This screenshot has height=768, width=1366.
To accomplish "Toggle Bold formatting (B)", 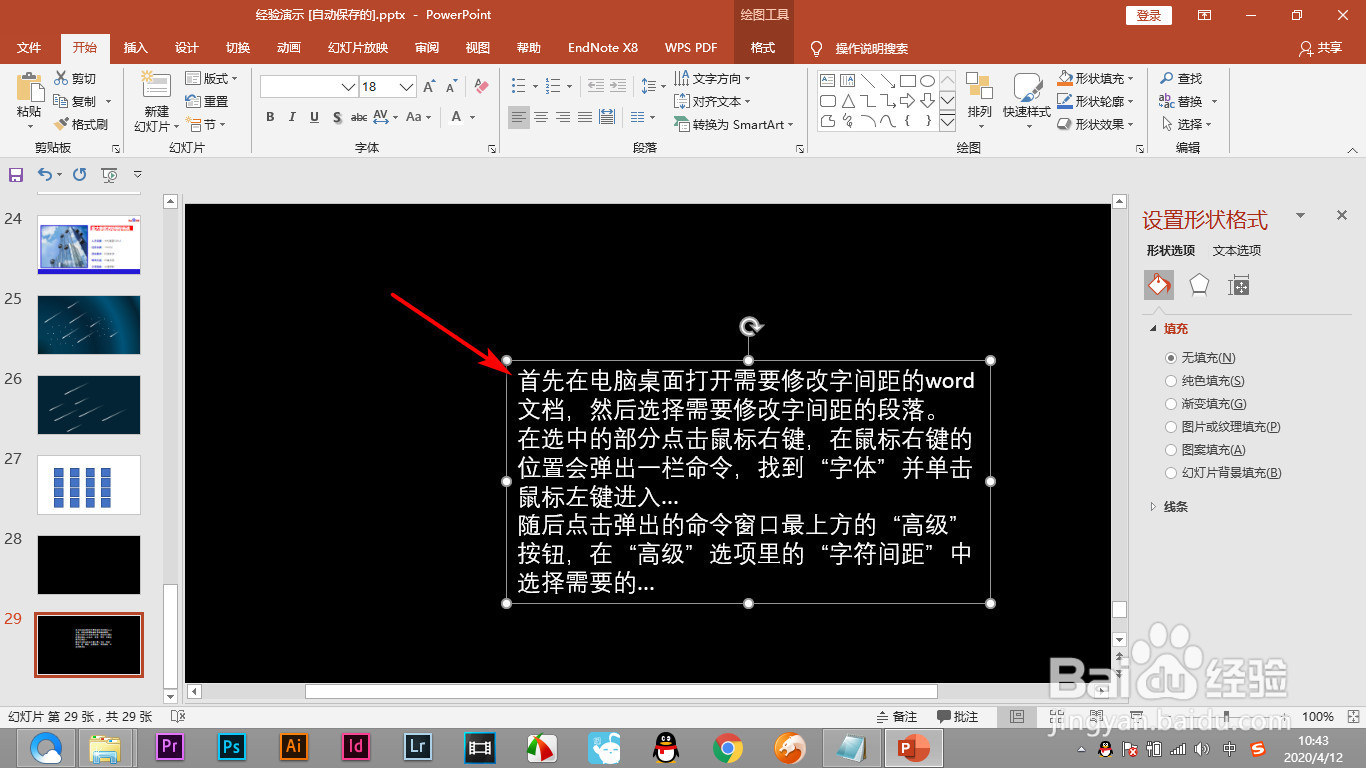I will pos(270,117).
